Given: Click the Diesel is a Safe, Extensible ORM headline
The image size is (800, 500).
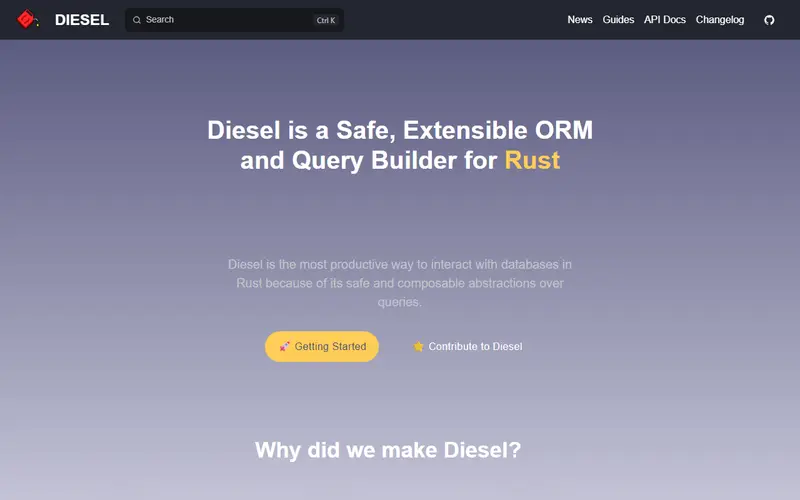Looking at the screenshot, I should [x=400, y=145].
